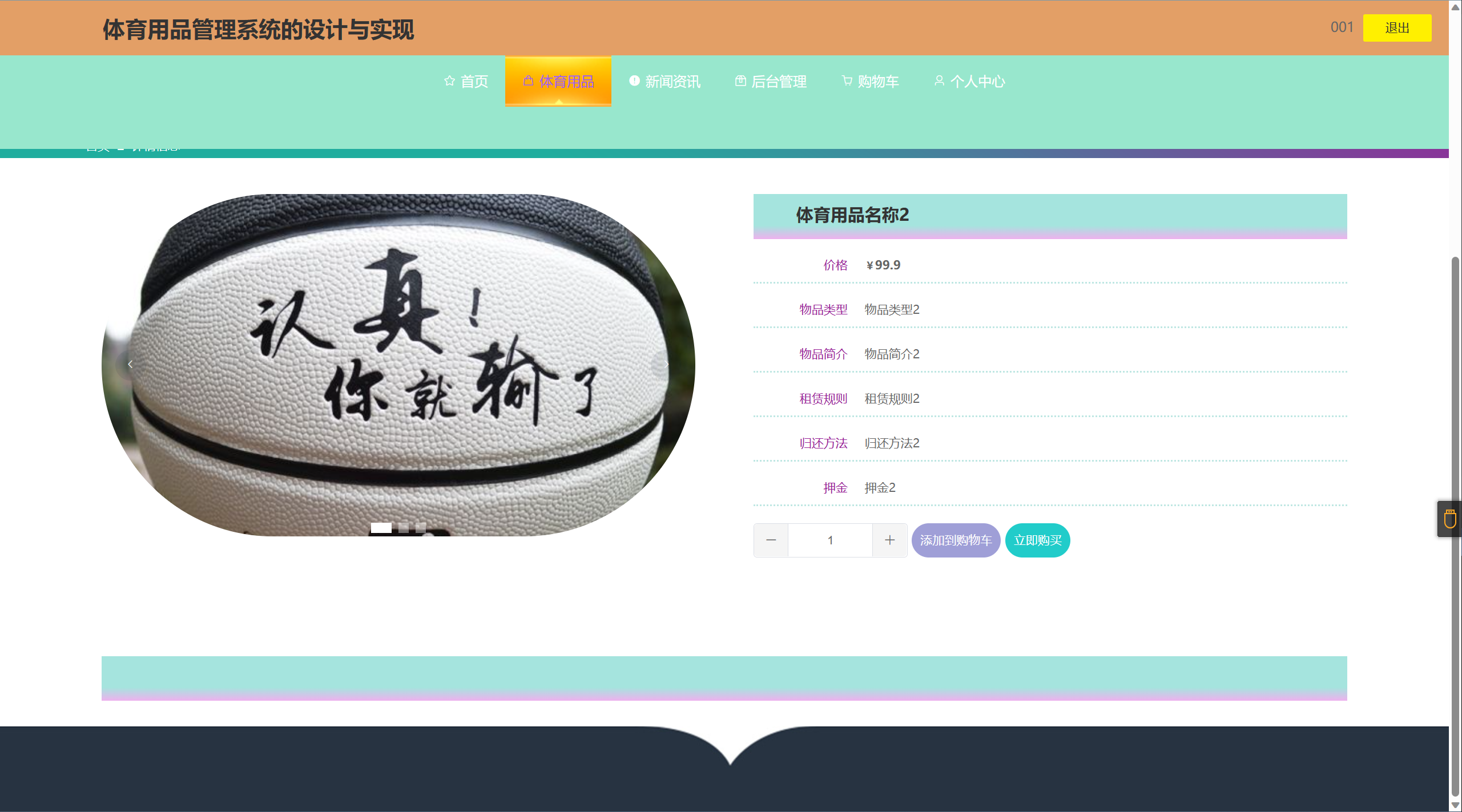Click the cart icon beside 购物车
1462x812 pixels.
tap(847, 81)
